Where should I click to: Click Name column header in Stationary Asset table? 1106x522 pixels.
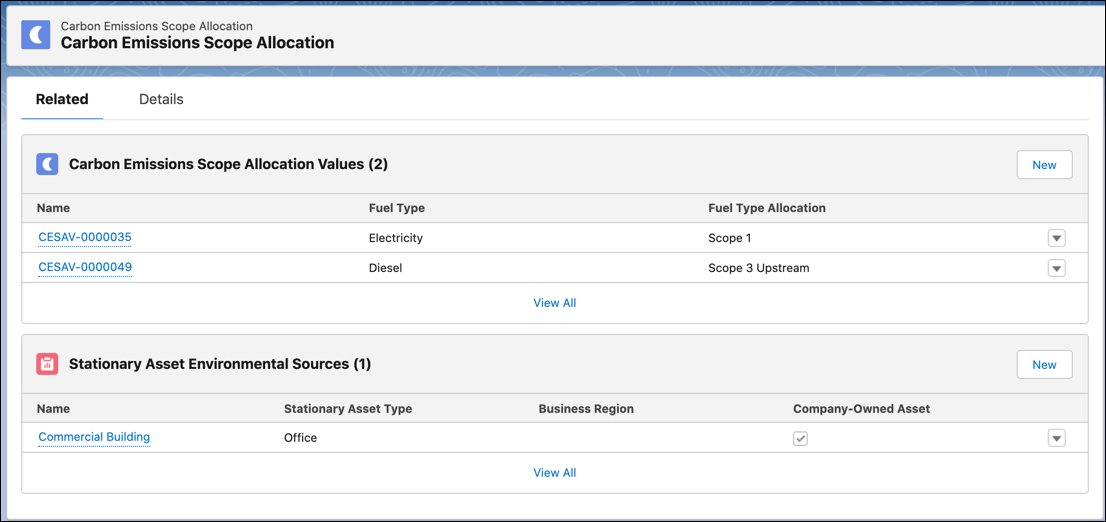(x=53, y=408)
